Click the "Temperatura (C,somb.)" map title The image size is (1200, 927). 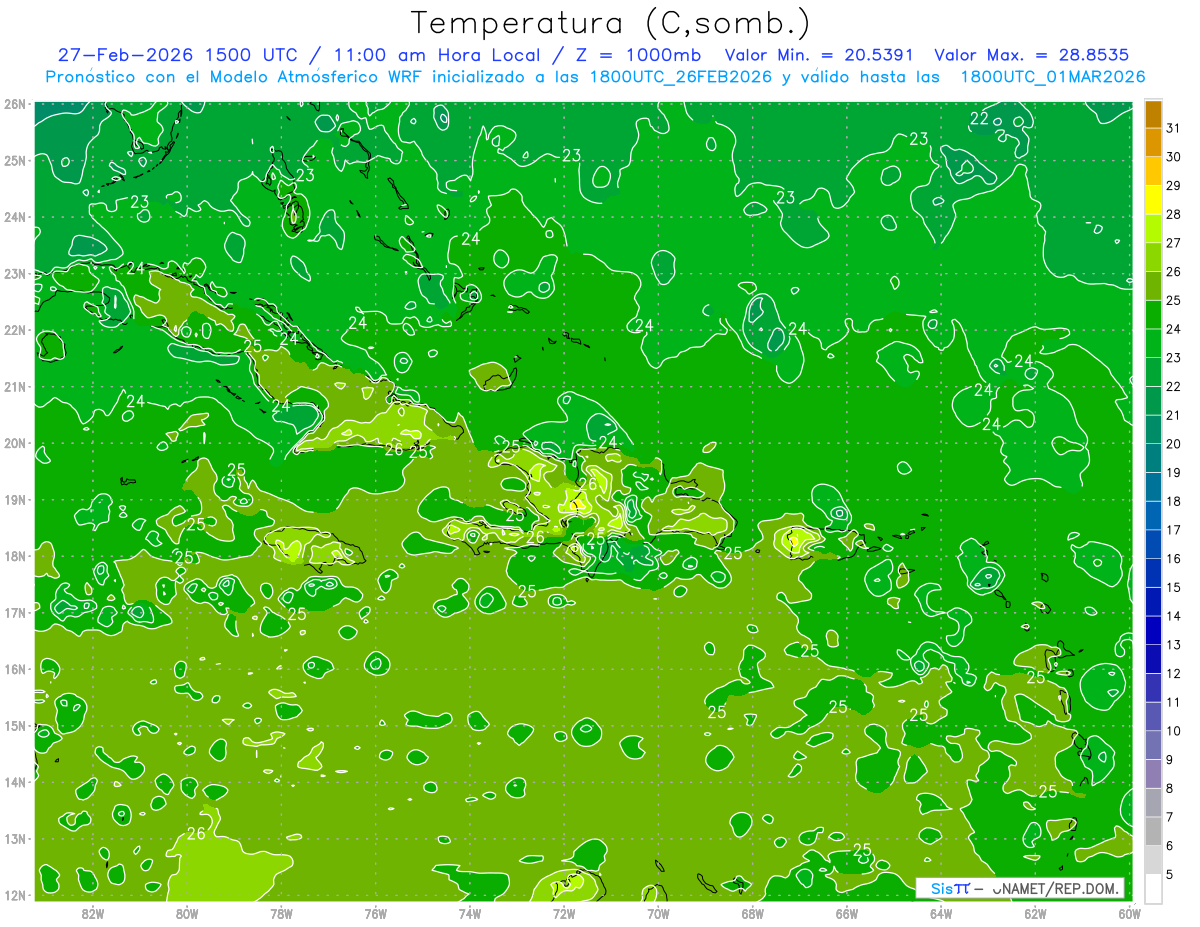(x=611, y=23)
